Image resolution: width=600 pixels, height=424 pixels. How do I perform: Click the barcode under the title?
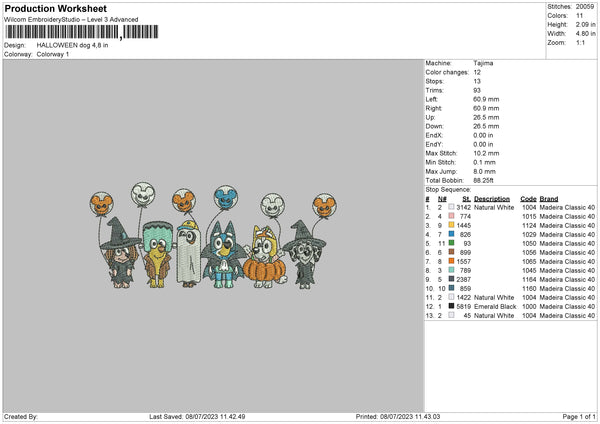82,32
